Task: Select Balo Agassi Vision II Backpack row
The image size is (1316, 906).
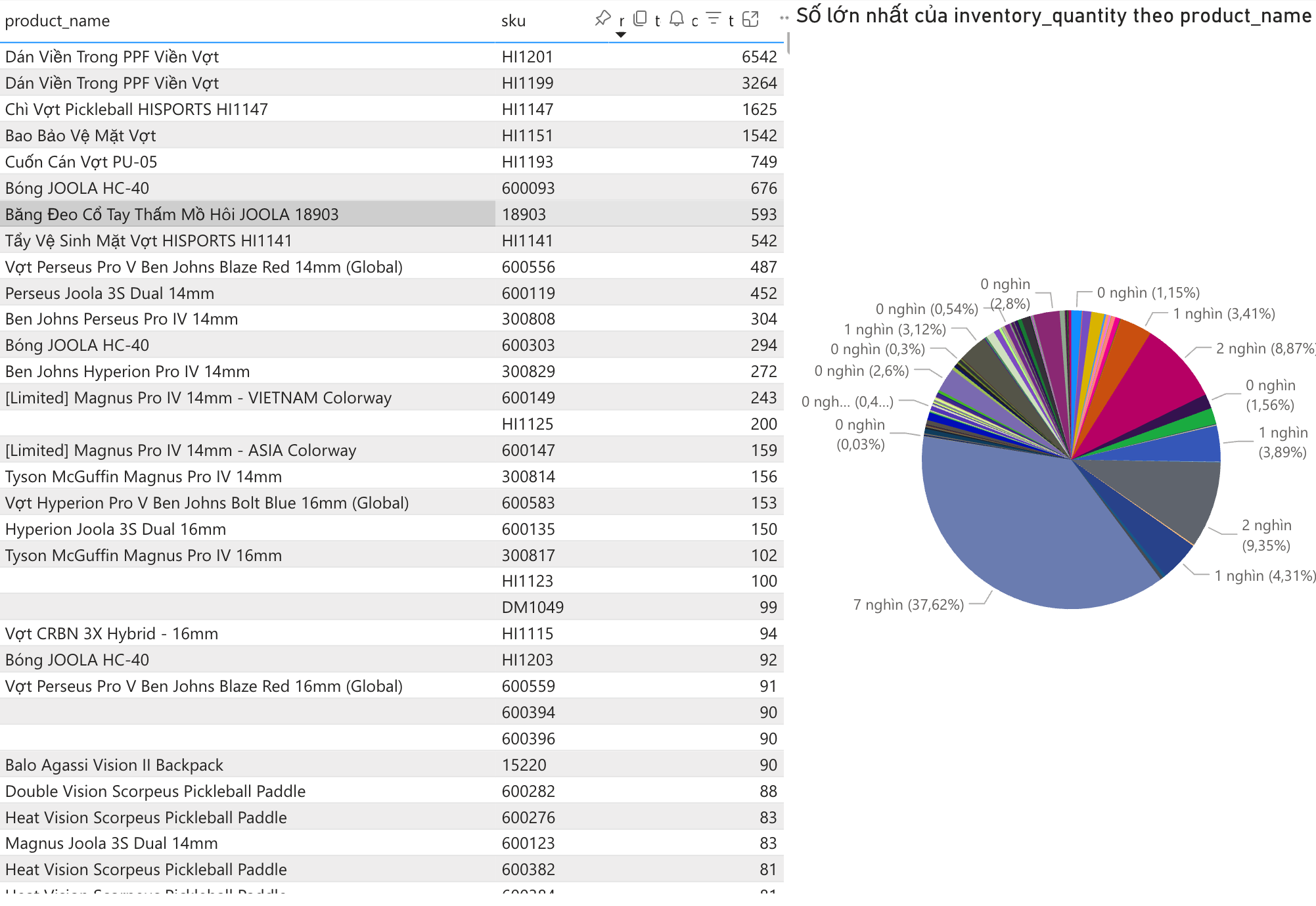Action: [392, 765]
